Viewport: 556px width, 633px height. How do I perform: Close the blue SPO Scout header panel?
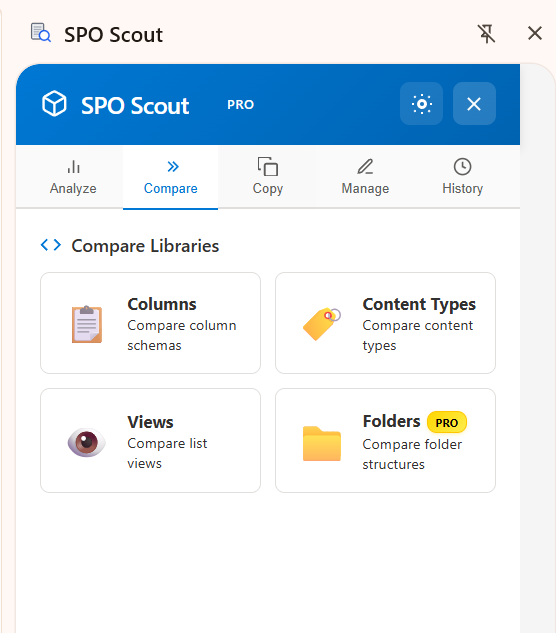[x=474, y=104]
